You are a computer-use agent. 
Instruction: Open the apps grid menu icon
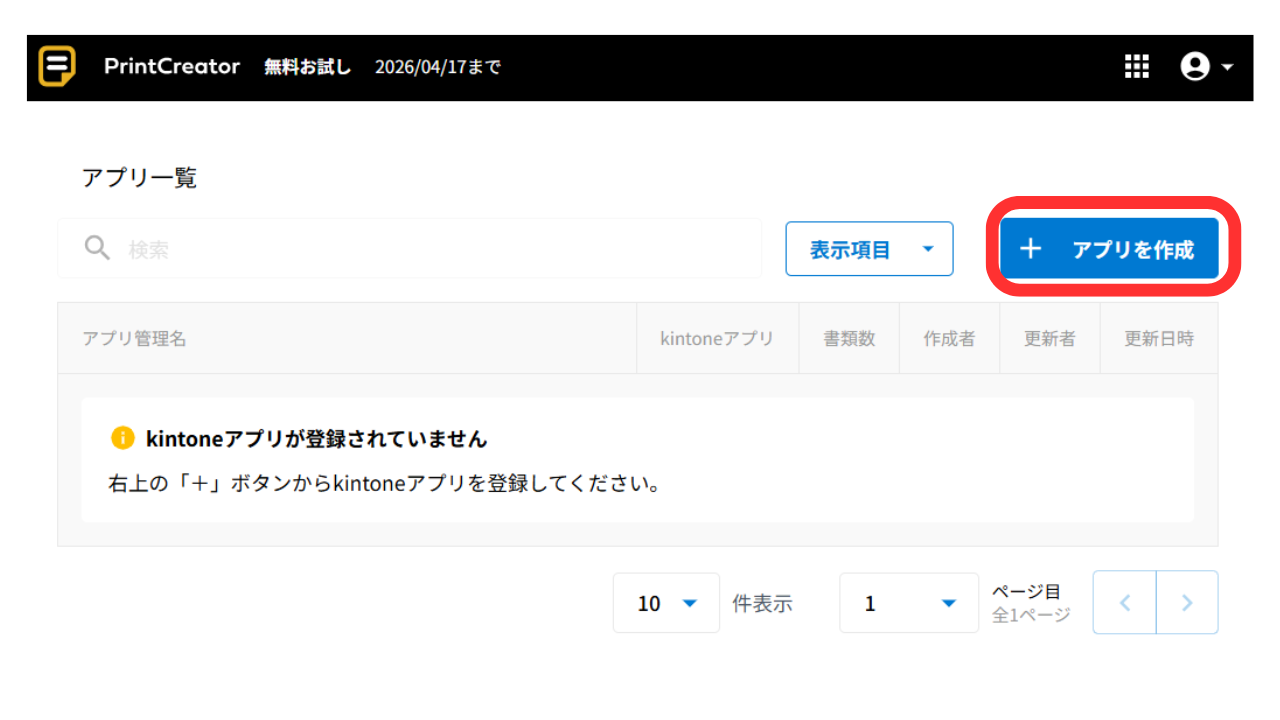click(x=1136, y=67)
